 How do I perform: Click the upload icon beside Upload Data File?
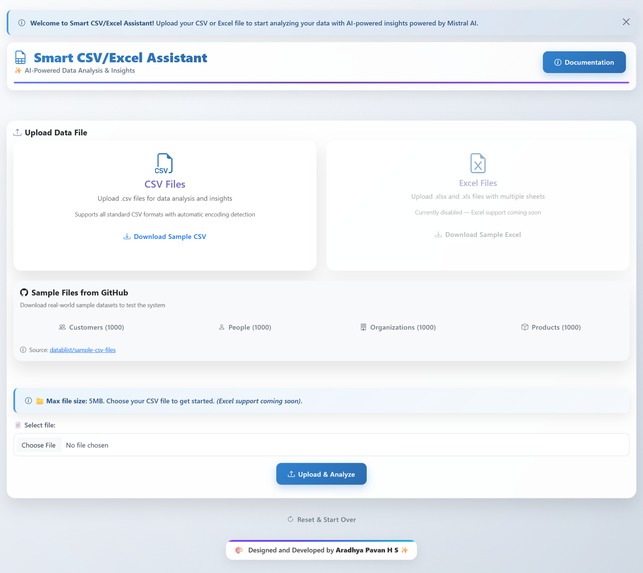pos(17,132)
